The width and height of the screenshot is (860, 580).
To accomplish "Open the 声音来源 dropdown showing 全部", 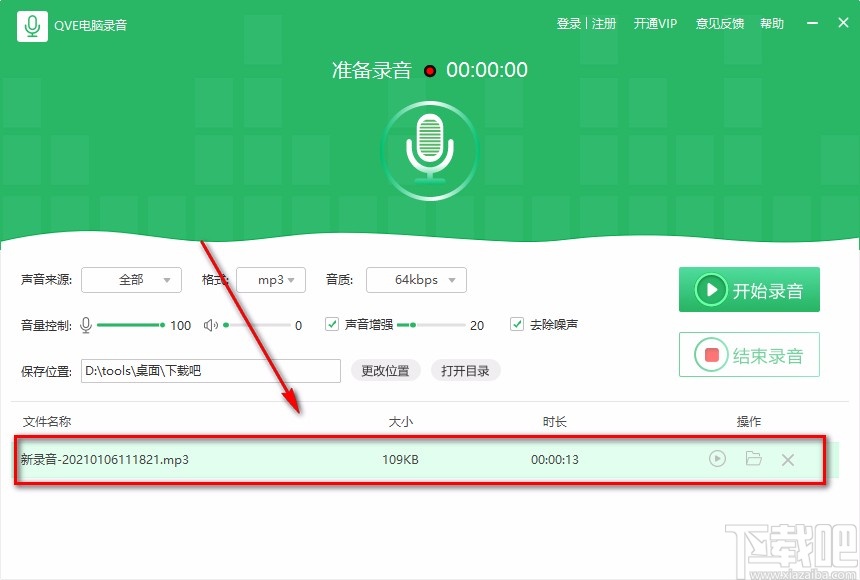I will coord(131,280).
